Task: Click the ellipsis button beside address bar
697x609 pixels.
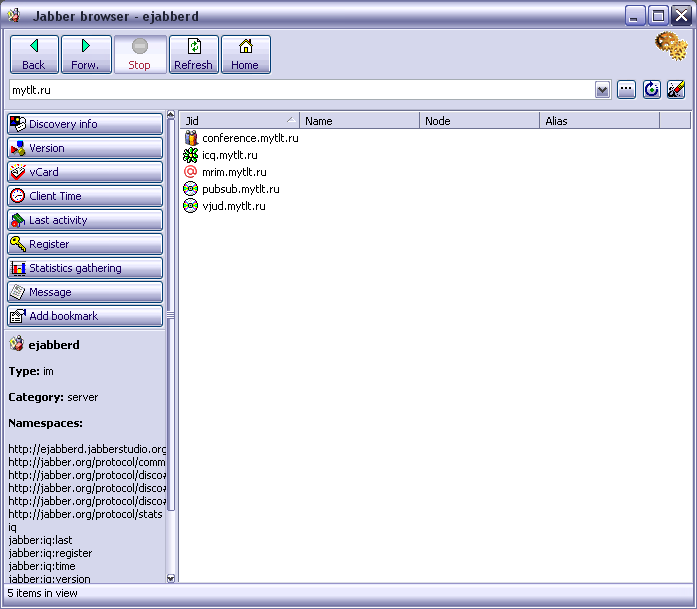Action: pyautogui.click(x=627, y=90)
